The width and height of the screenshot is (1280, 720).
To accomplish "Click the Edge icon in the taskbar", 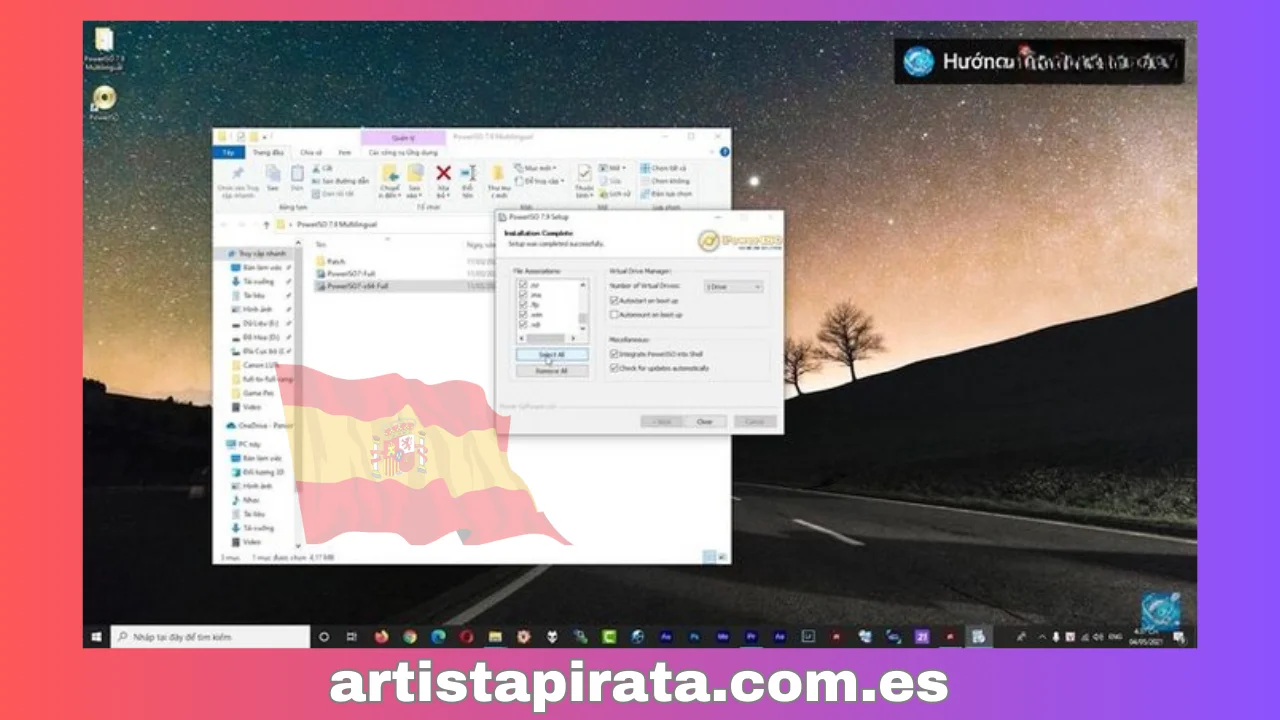I will (x=438, y=636).
